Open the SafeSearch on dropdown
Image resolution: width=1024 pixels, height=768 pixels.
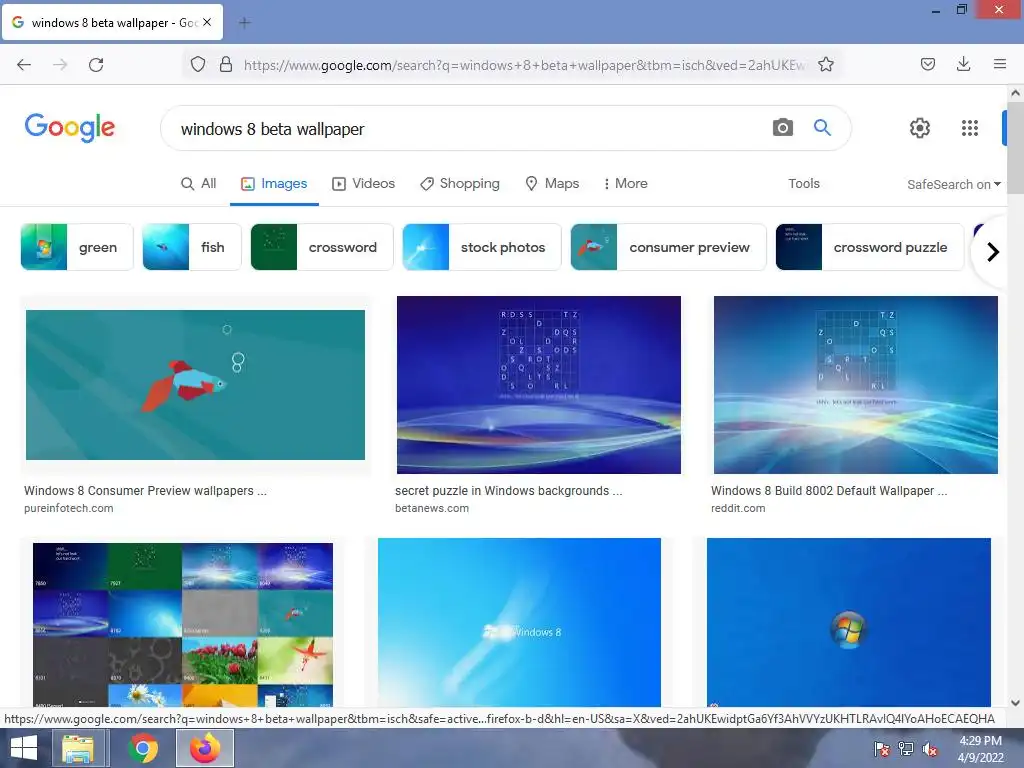(x=953, y=184)
